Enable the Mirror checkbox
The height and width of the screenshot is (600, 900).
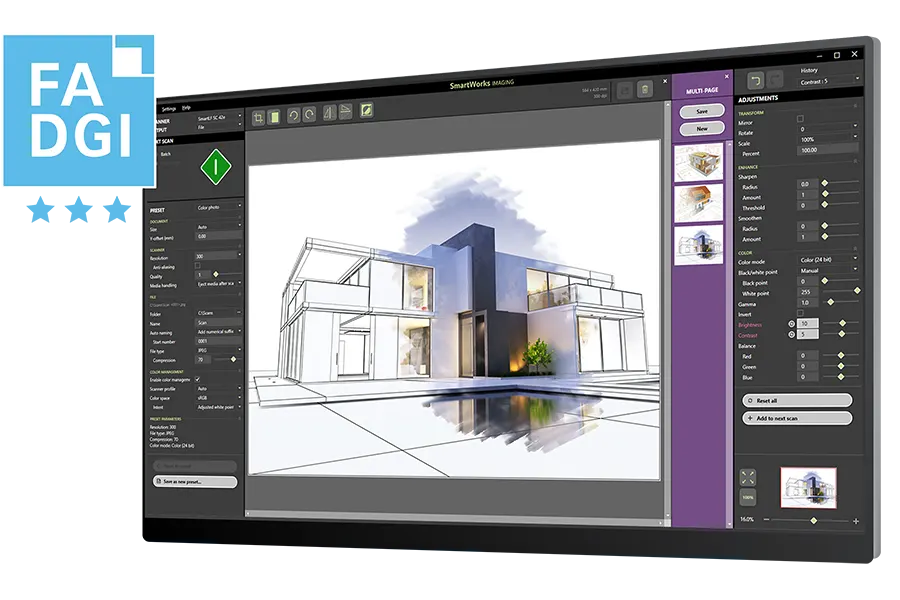tap(800, 118)
